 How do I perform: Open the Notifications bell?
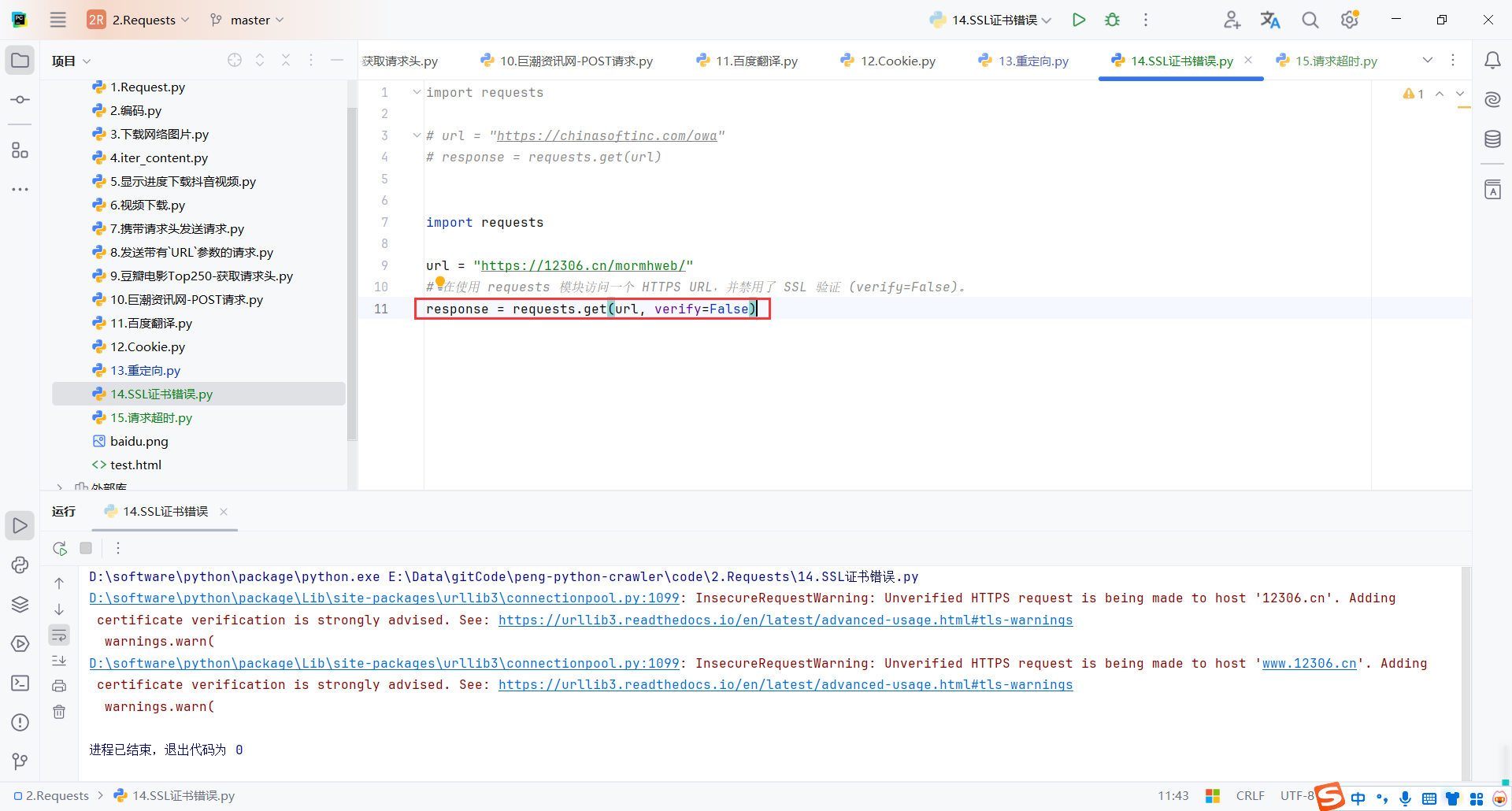click(x=1492, y=61)
